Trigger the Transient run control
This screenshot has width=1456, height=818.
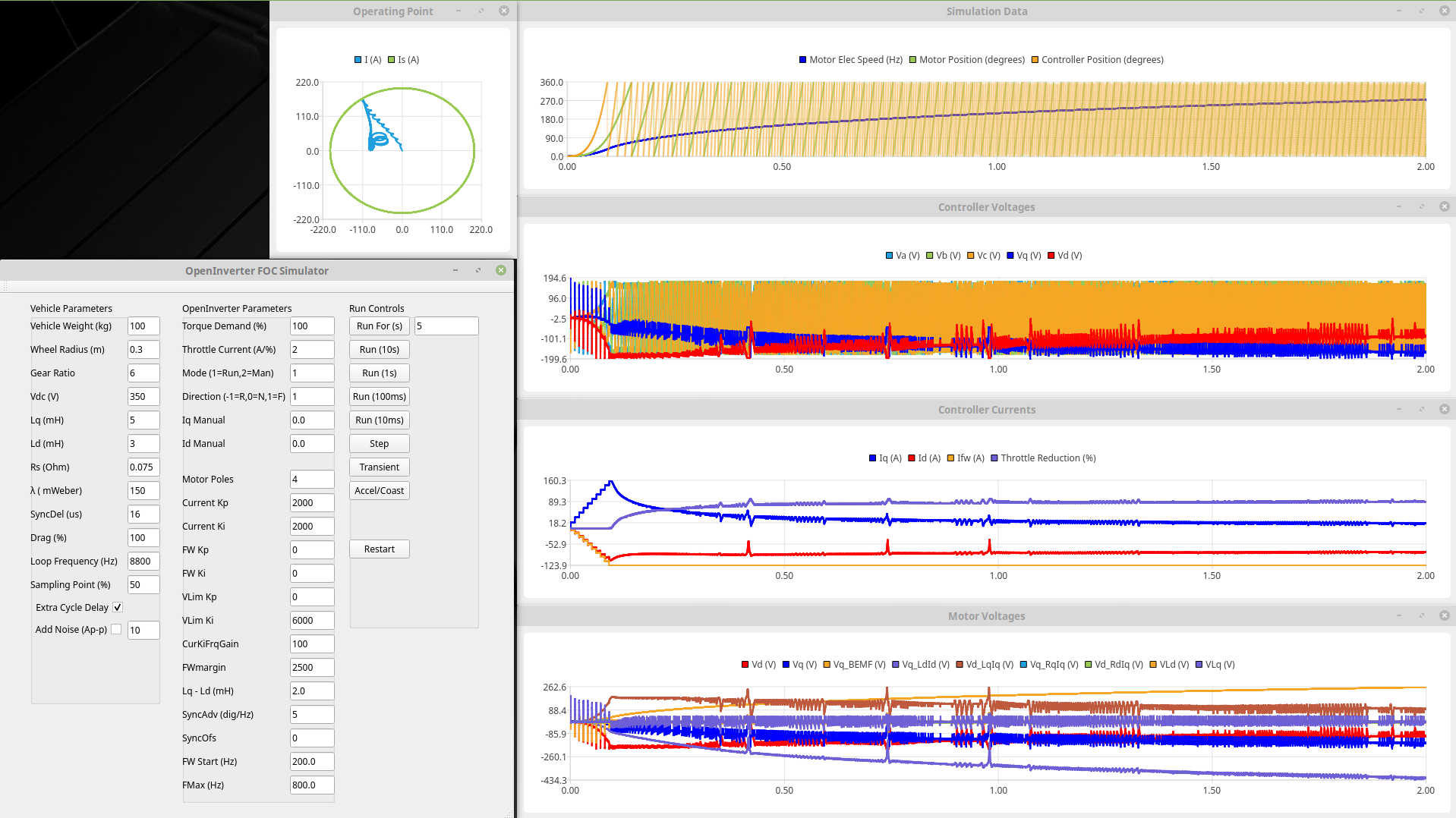379,467
